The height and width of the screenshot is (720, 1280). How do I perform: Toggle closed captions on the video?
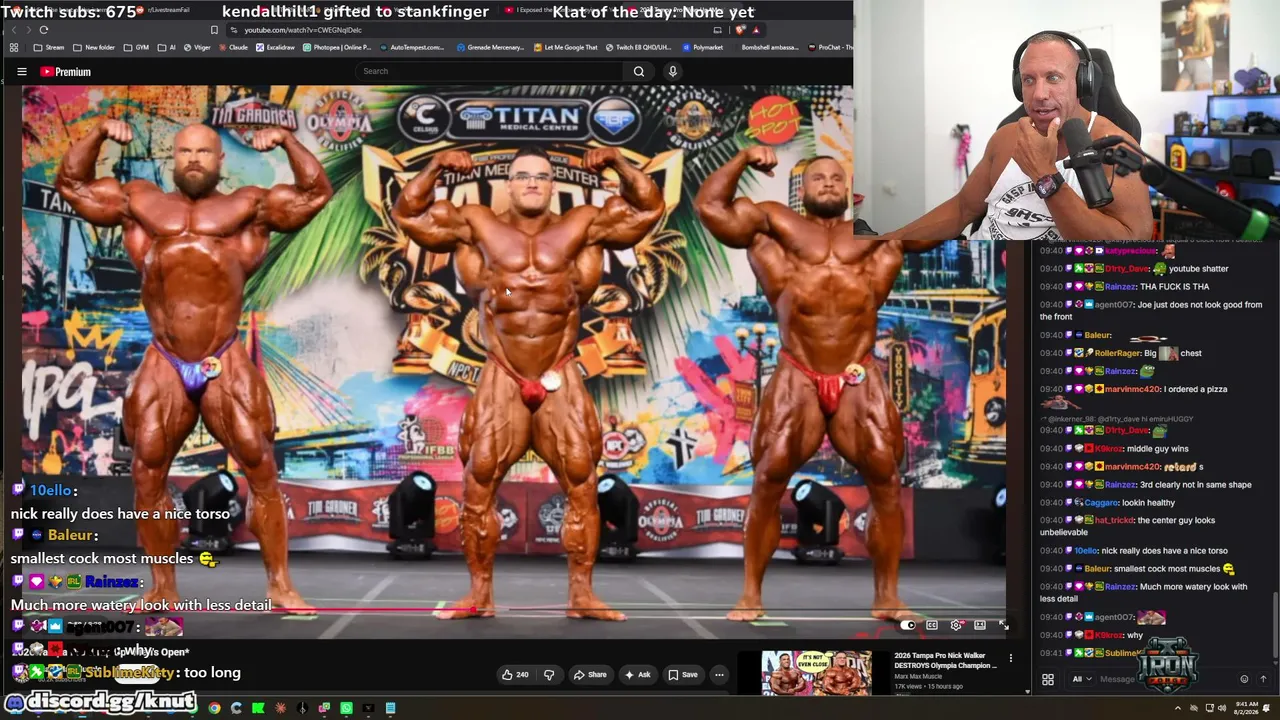(932, 625)
